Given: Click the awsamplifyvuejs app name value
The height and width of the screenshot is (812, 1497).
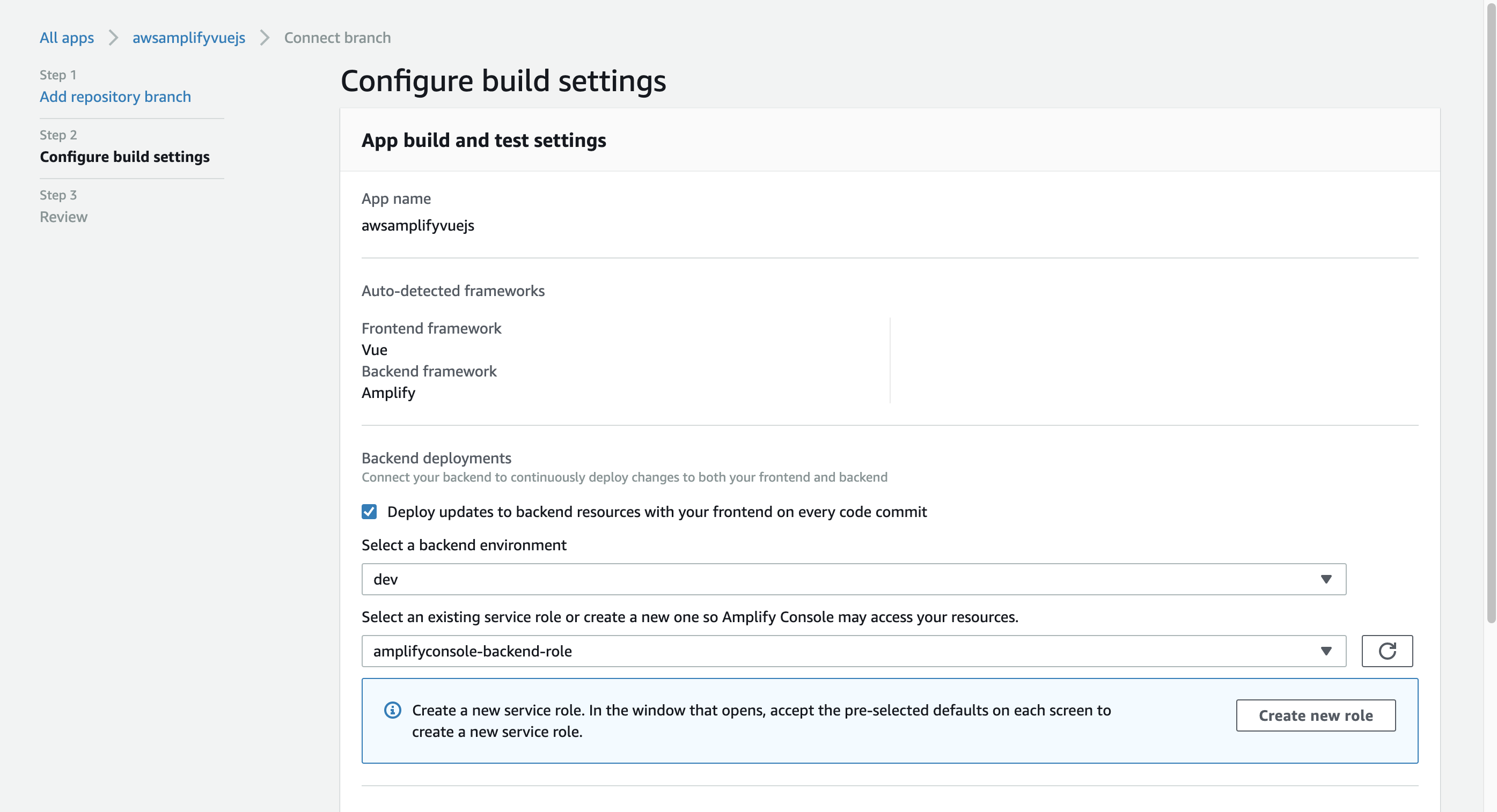Looking at the screenshot, I should tap(417, 225).
